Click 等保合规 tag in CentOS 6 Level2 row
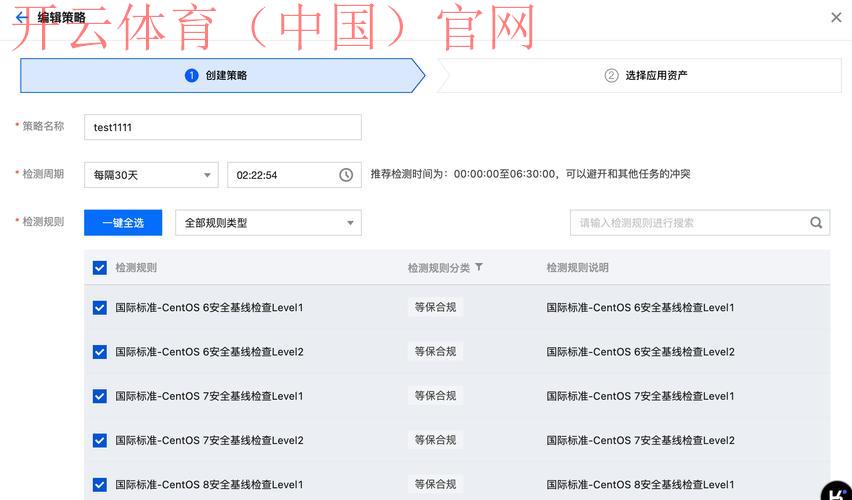The height and width of the screenshot is (500, 852). tap(435, 352)
